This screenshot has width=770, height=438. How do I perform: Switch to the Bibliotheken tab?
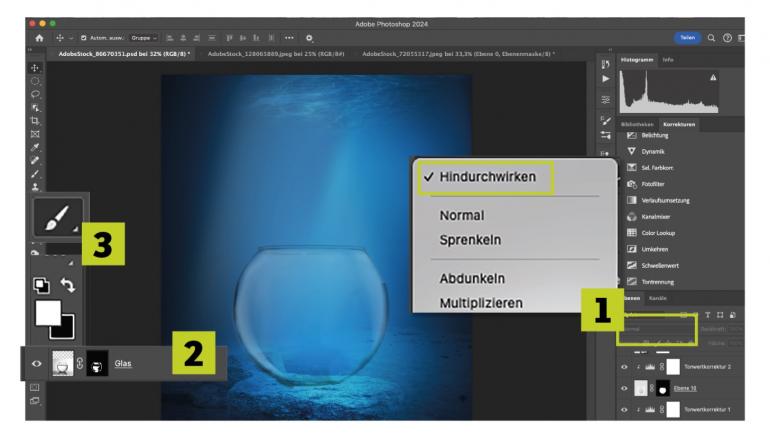coord(637,125)
